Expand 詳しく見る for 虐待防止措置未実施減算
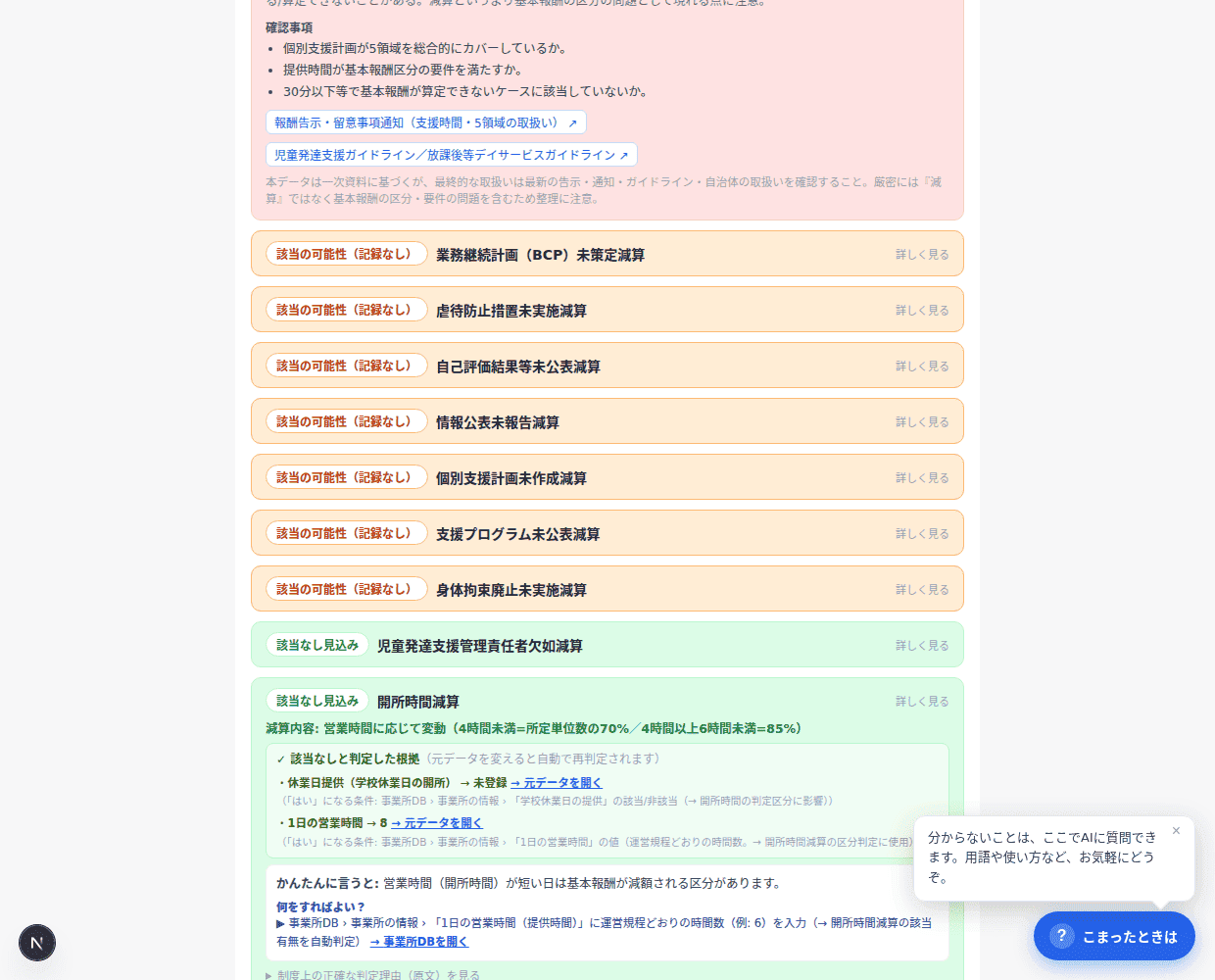 (922, 311)
